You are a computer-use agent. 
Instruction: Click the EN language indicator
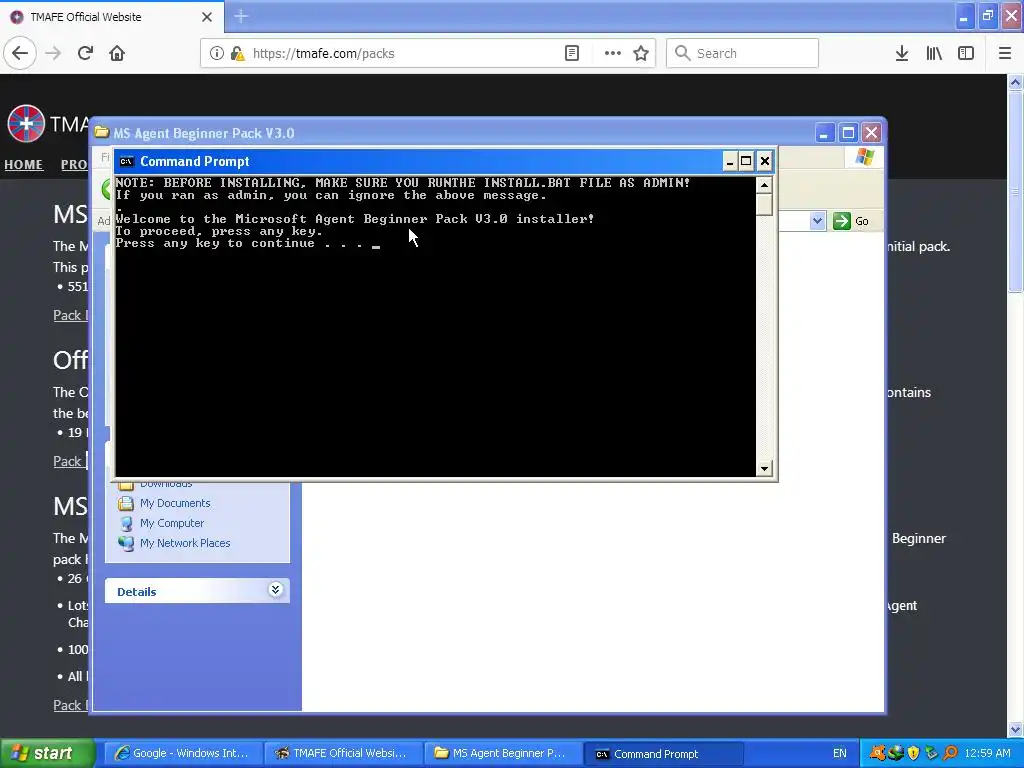point(840,753)
